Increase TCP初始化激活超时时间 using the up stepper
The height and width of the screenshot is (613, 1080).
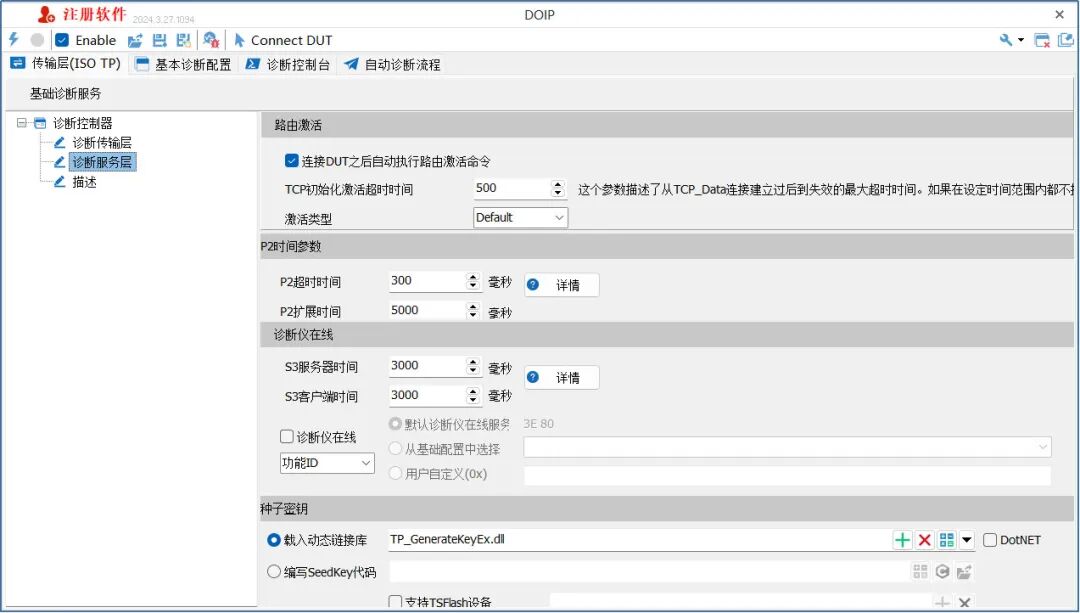(x=560, y=183)
